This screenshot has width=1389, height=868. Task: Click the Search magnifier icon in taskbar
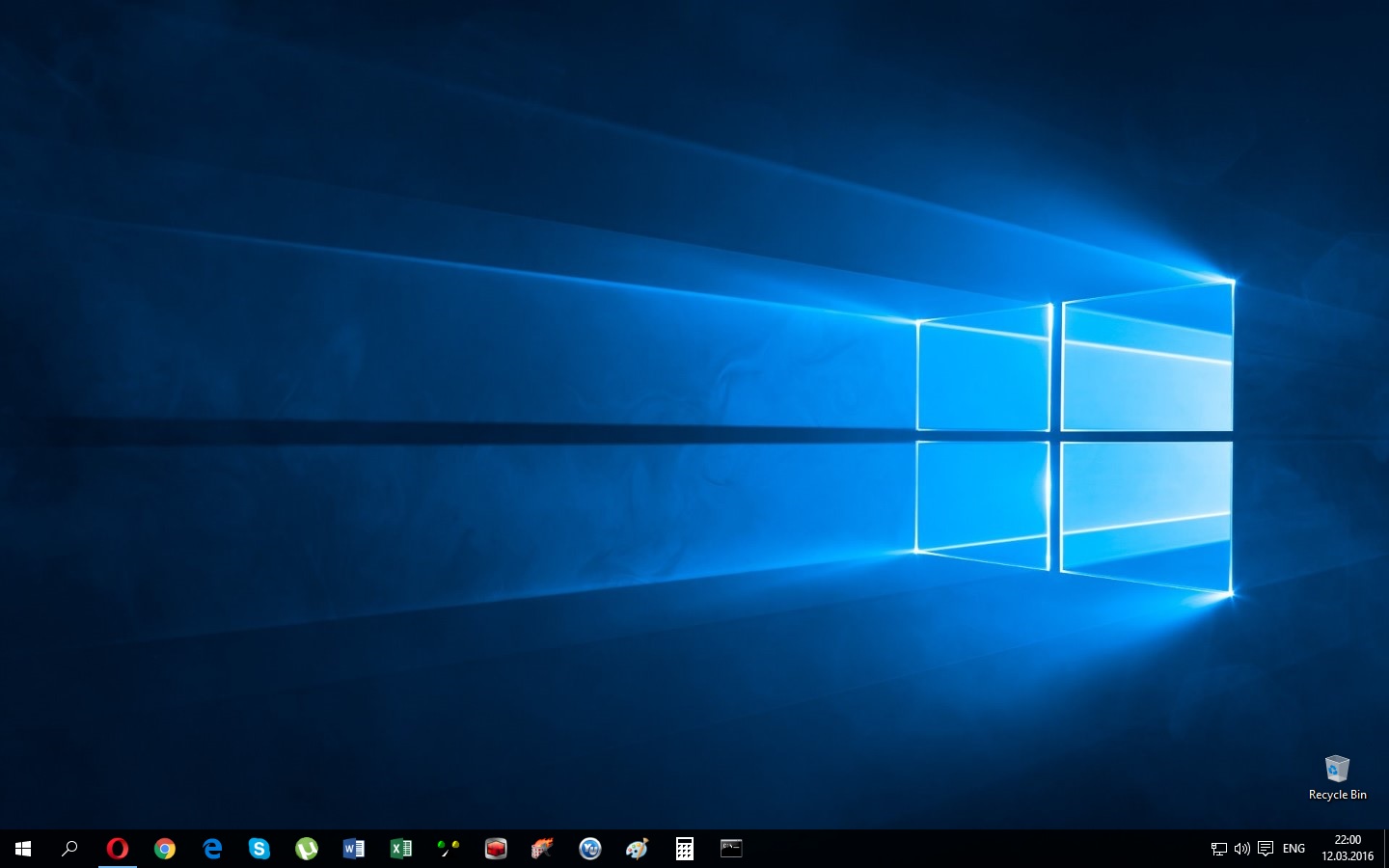click(x=69, y=849)
